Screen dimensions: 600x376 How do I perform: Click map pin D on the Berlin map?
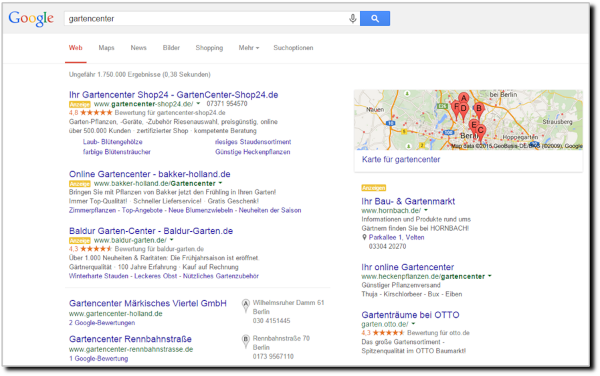(463, 110)
